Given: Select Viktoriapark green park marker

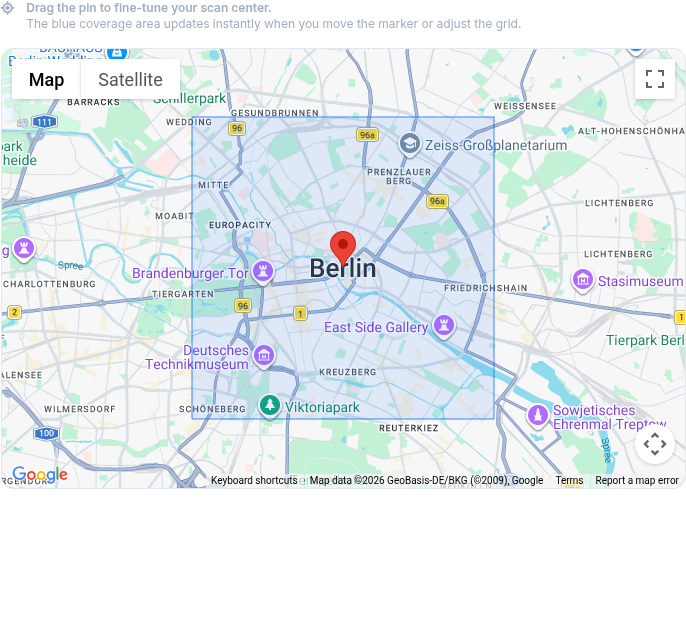Looking at the screenshot, I should tap(270, 406).
